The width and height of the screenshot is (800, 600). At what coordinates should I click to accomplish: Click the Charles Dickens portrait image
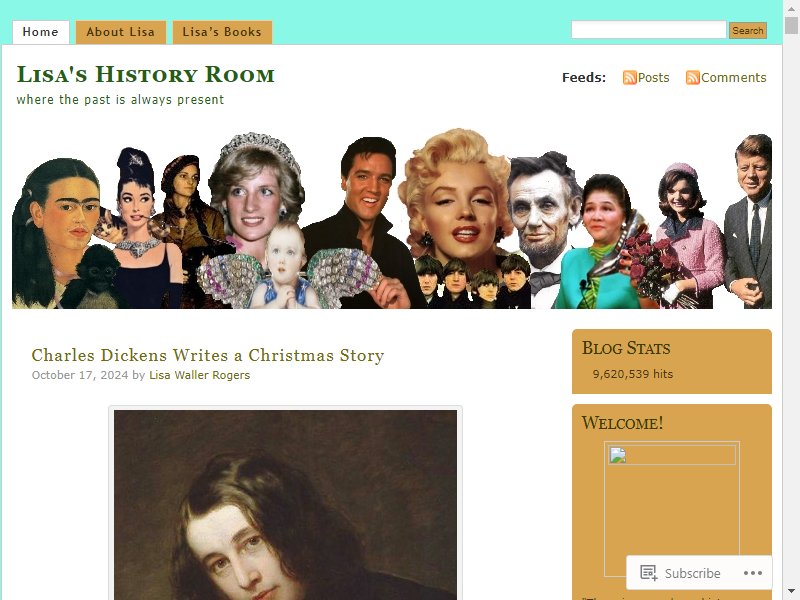(285, 505)
